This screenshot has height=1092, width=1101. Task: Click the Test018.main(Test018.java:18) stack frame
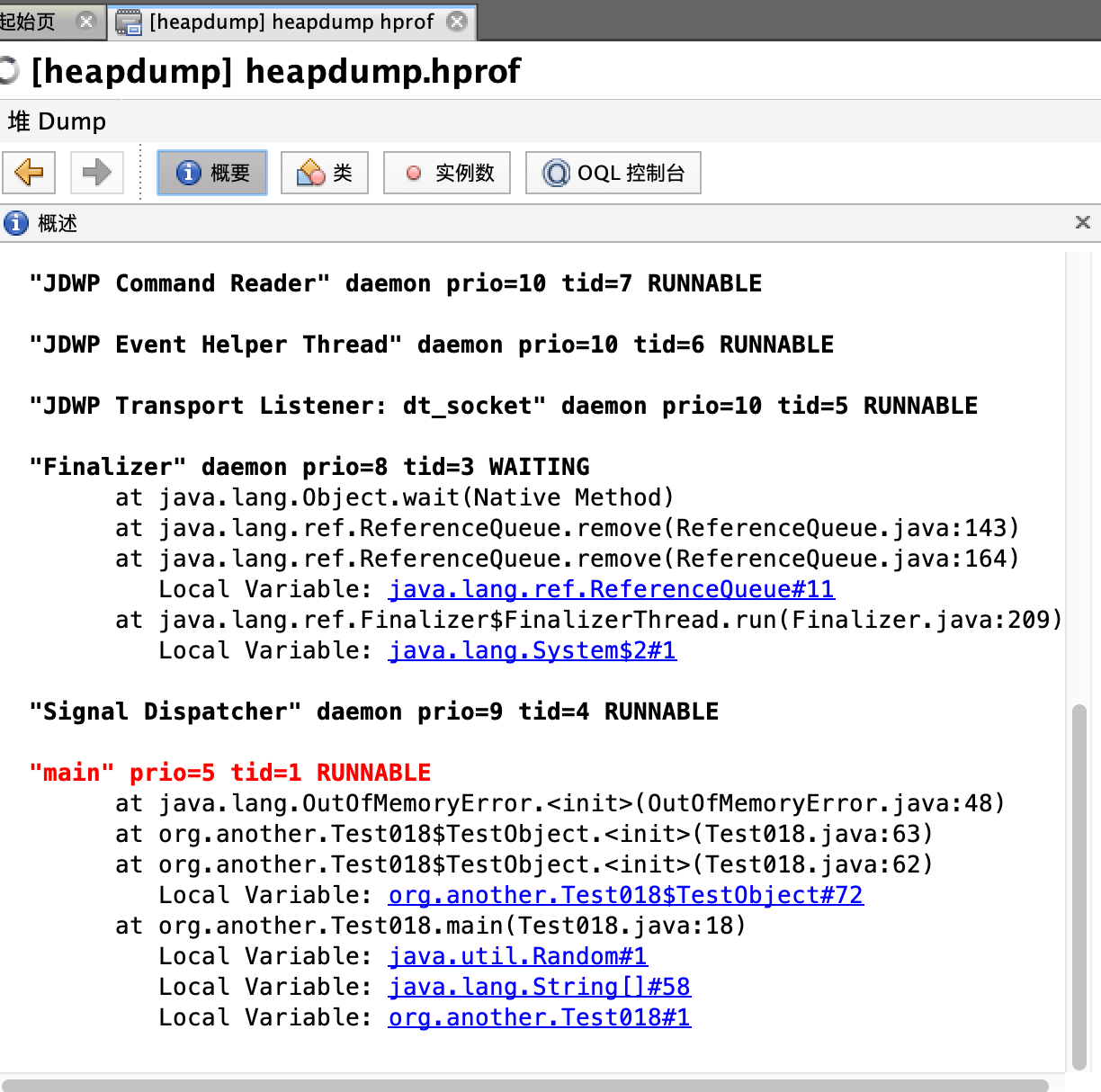[x=431, y=926]
